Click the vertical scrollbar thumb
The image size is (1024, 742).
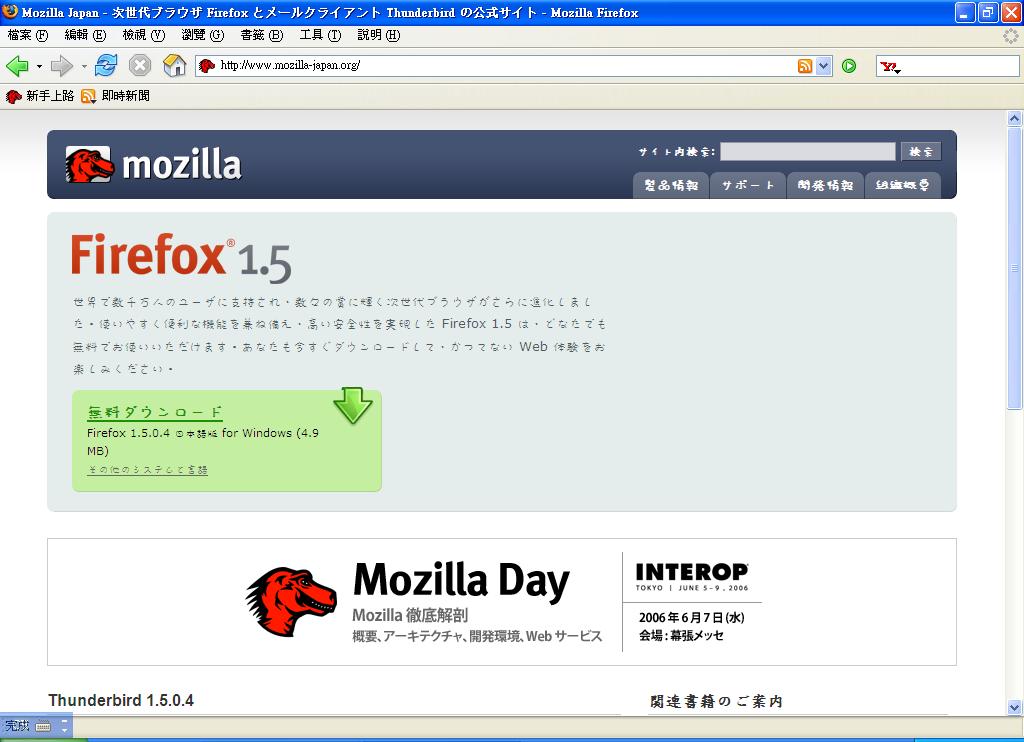[x=1014, y=268]
